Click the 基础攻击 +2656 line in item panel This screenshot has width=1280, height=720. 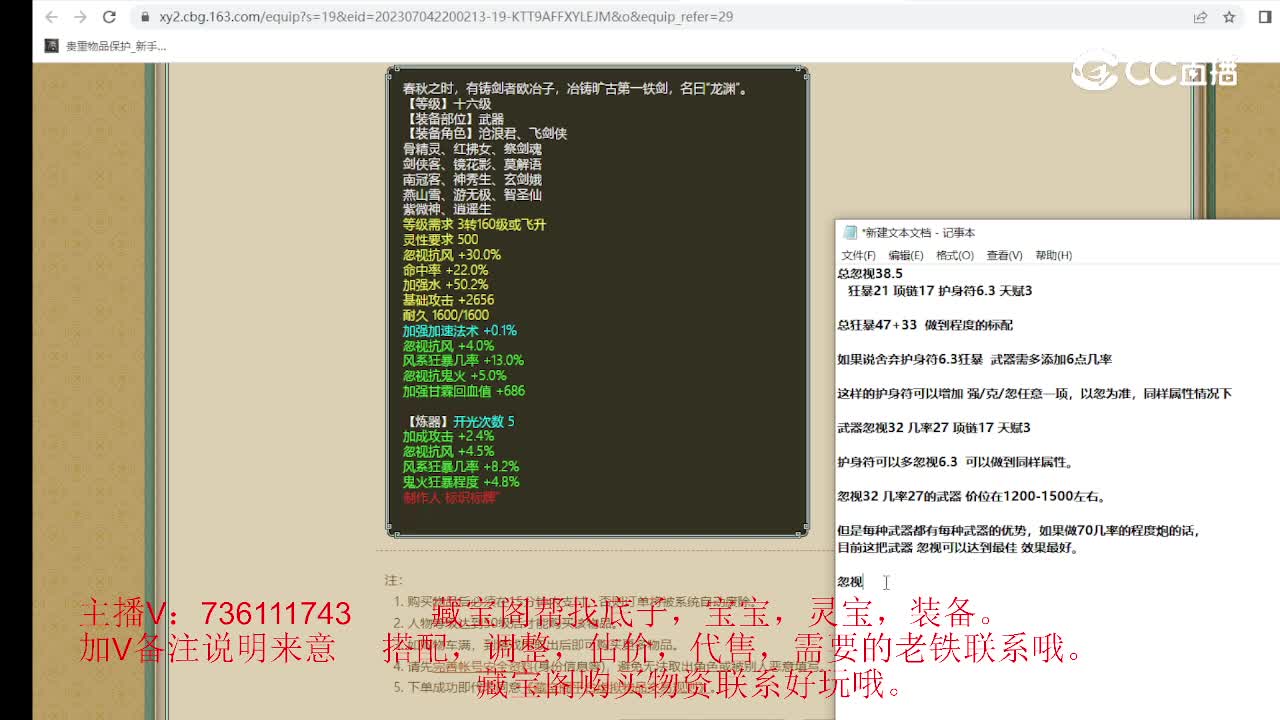[x=448, y=300]
